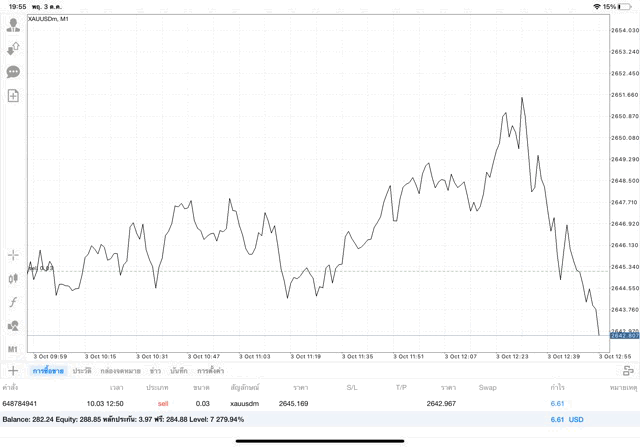The height and width of the screenshot is (447, 640).
Task: Open the chat messages icon
Action: click(13, 72)
